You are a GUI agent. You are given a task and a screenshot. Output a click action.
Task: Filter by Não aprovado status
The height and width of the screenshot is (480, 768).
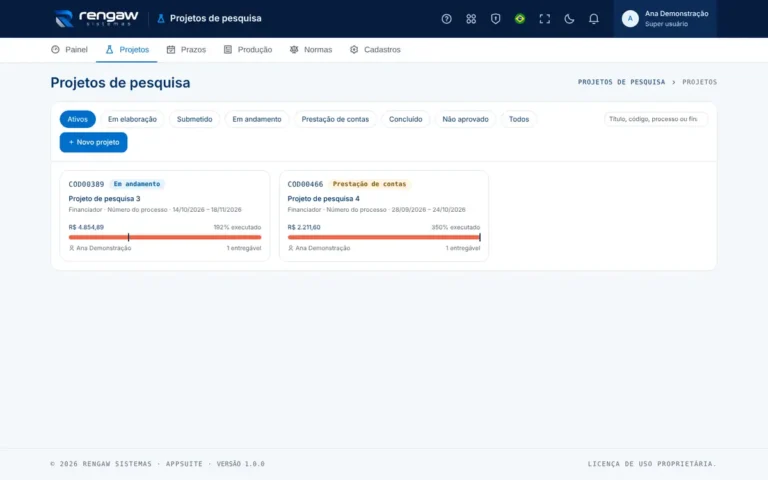tap(465, 119)
